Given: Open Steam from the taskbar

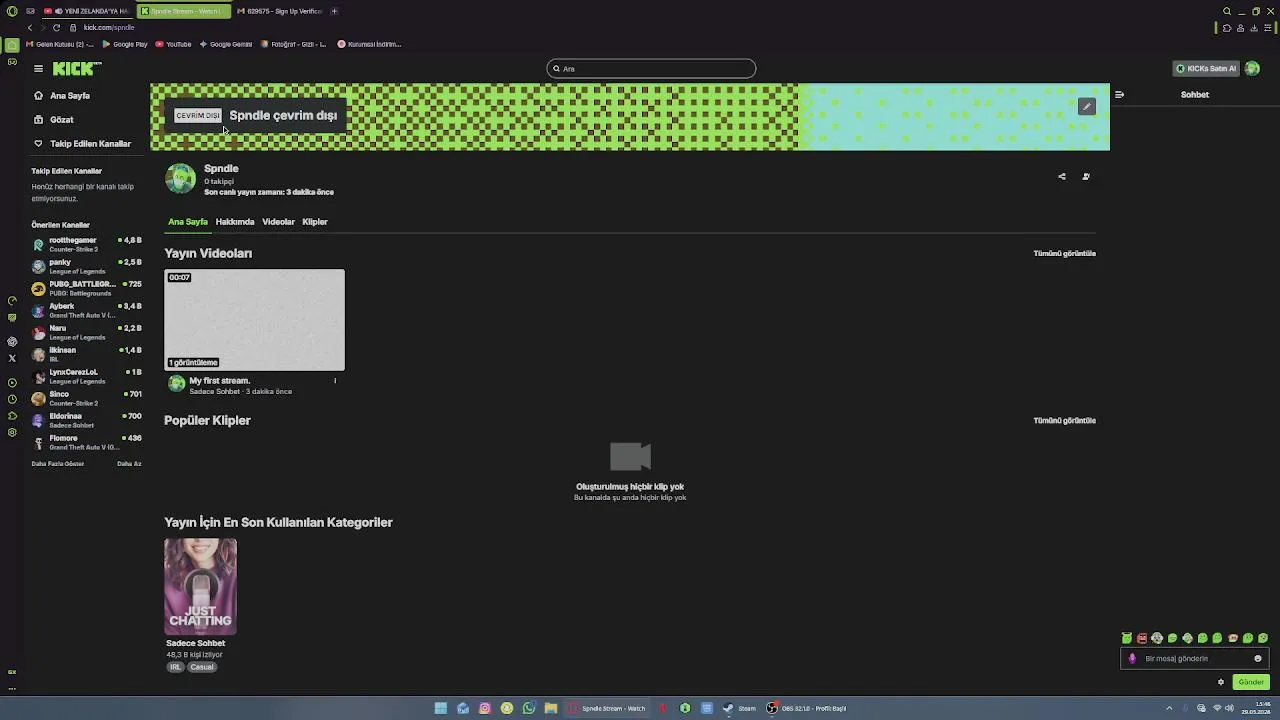Looking at the screenshot, I should [741, 708].
